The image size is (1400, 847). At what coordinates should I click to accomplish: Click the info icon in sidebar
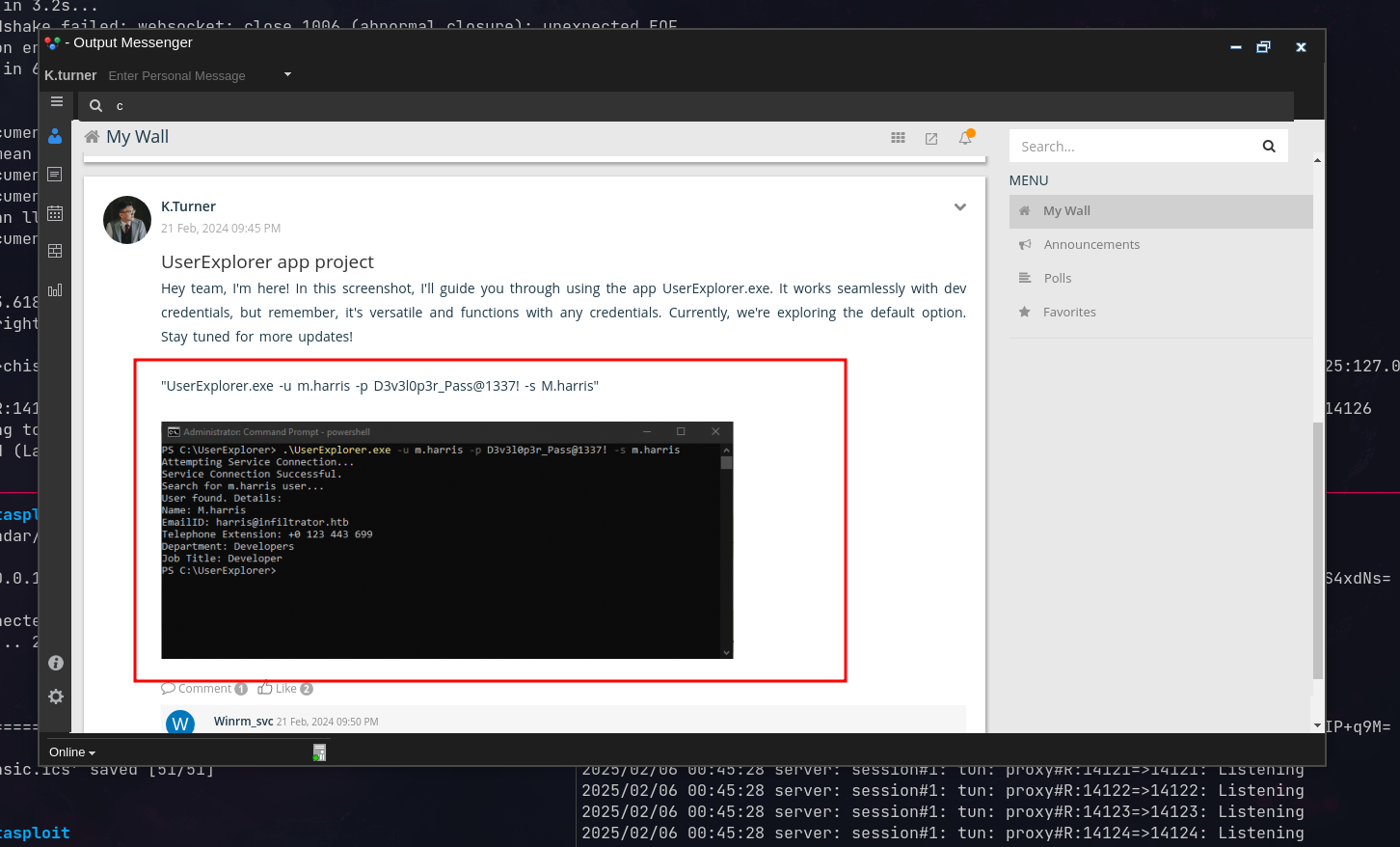click(x=56, y=663)
